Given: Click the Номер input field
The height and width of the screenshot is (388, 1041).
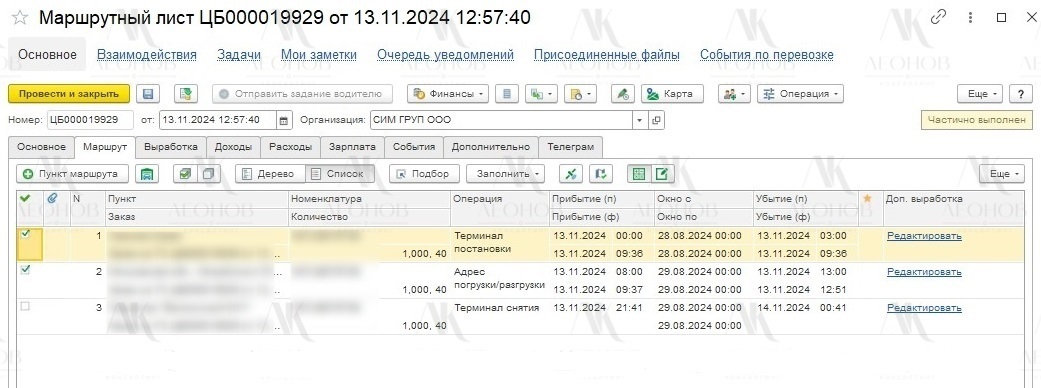Looking at the screenshot, I should [91, 120].
